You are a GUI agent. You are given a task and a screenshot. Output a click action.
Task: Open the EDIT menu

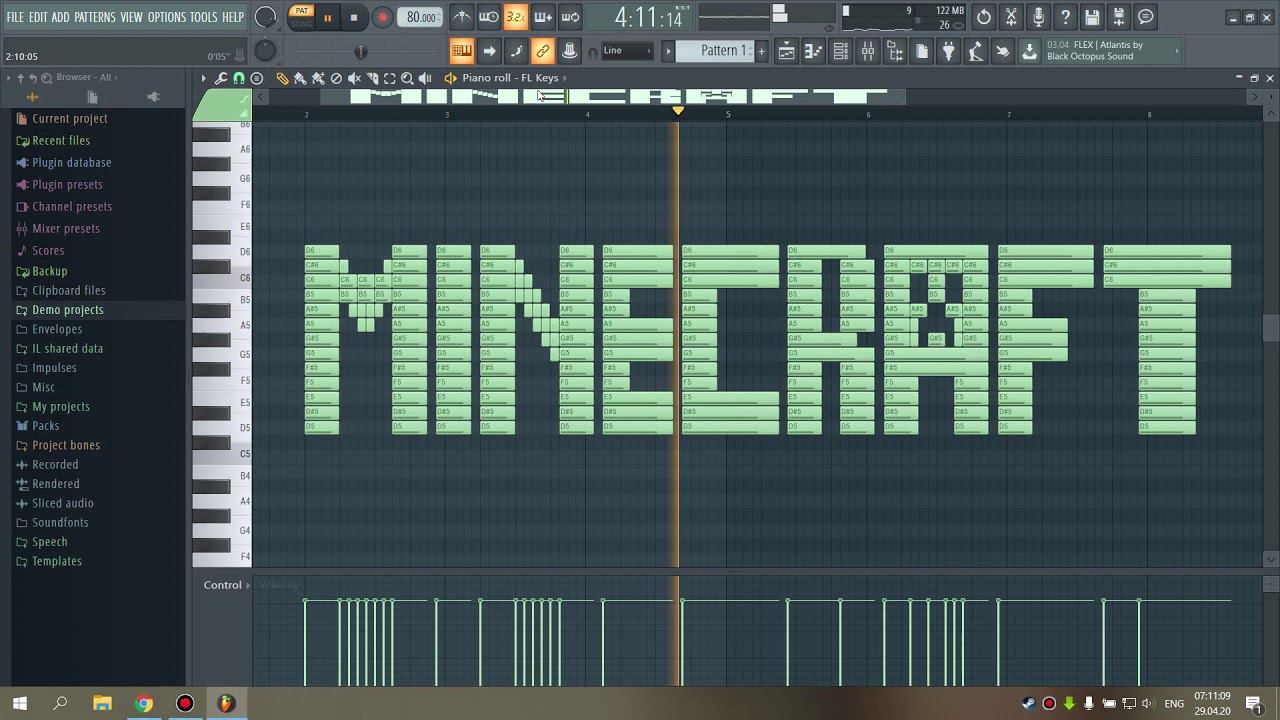tap(38, 17)
